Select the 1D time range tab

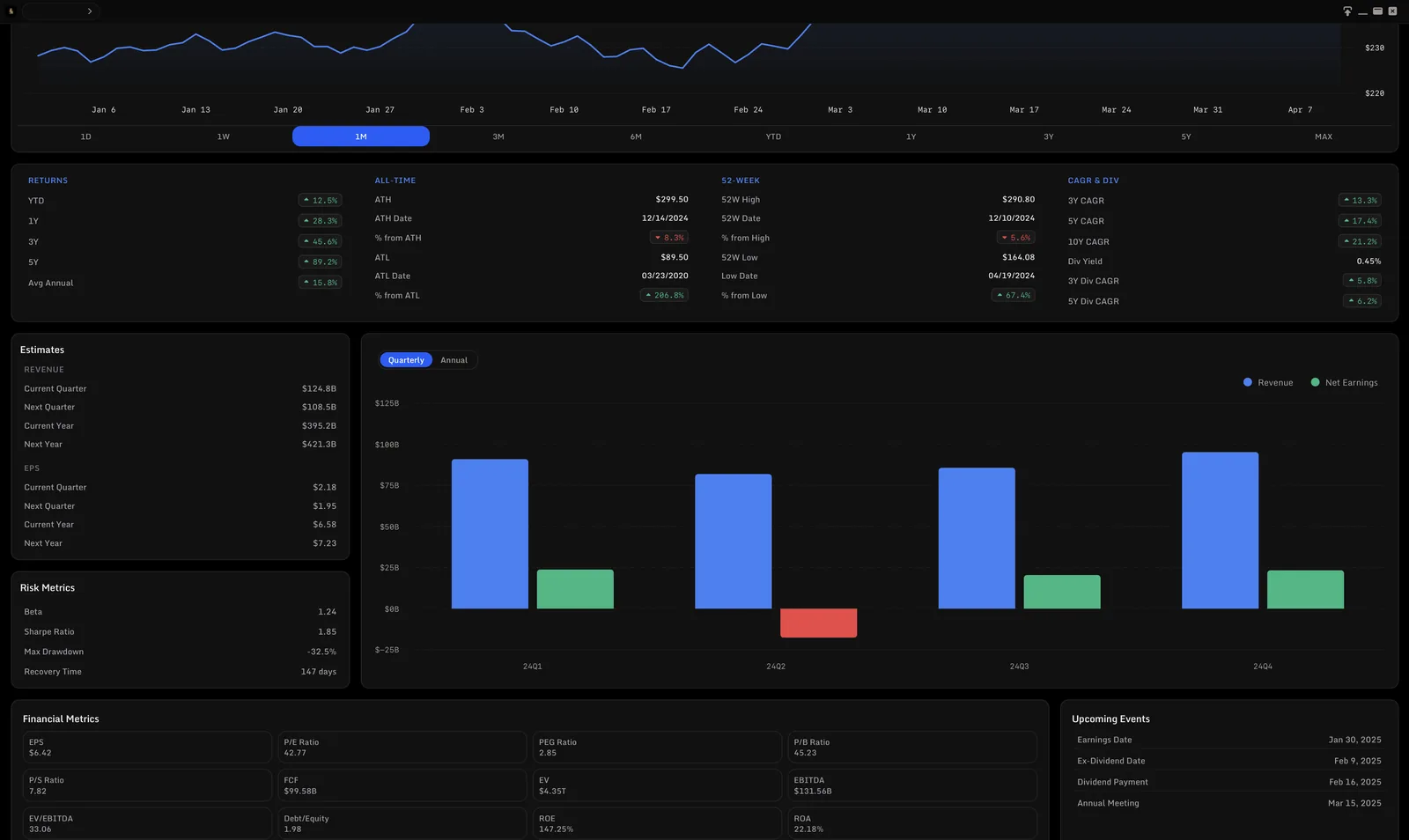(x=86, y=136)
